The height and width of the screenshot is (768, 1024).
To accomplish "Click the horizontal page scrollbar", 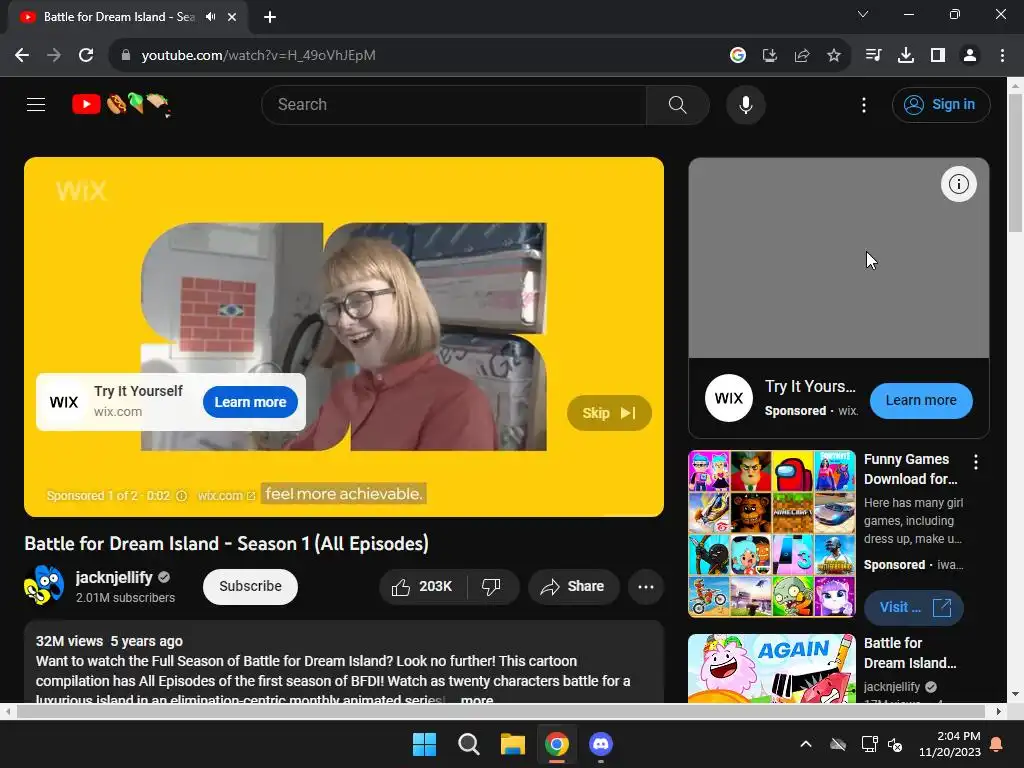I will pos(501,711).
